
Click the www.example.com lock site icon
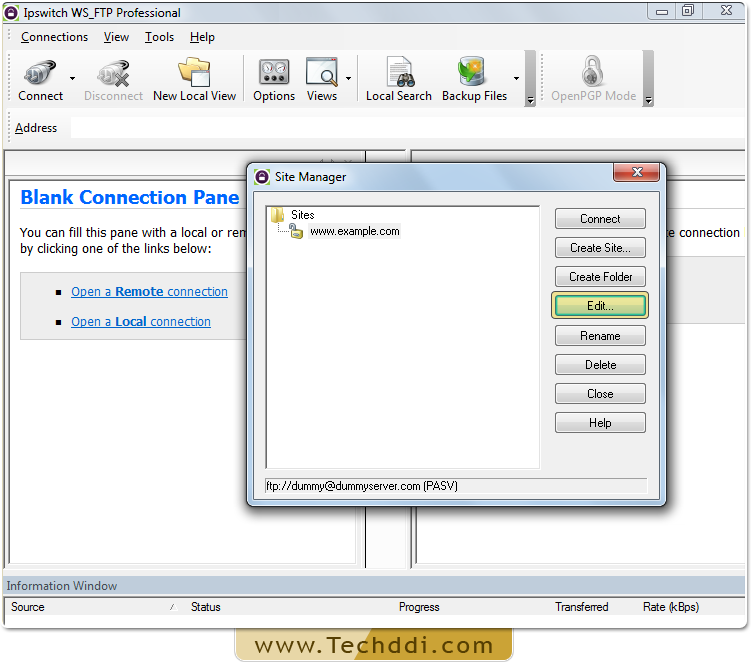tap(296, 231)
